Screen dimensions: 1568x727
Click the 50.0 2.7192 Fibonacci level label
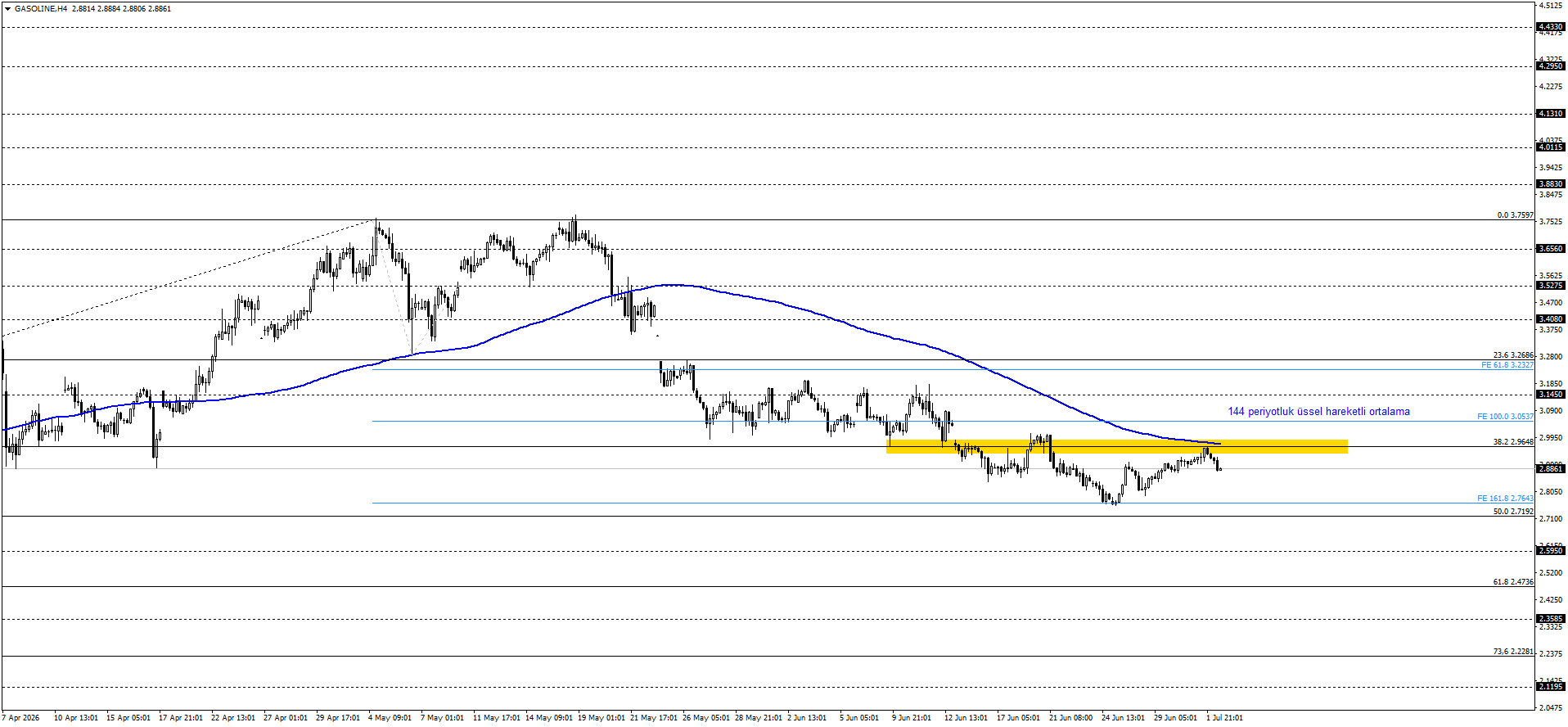(x=1513, y=512)
